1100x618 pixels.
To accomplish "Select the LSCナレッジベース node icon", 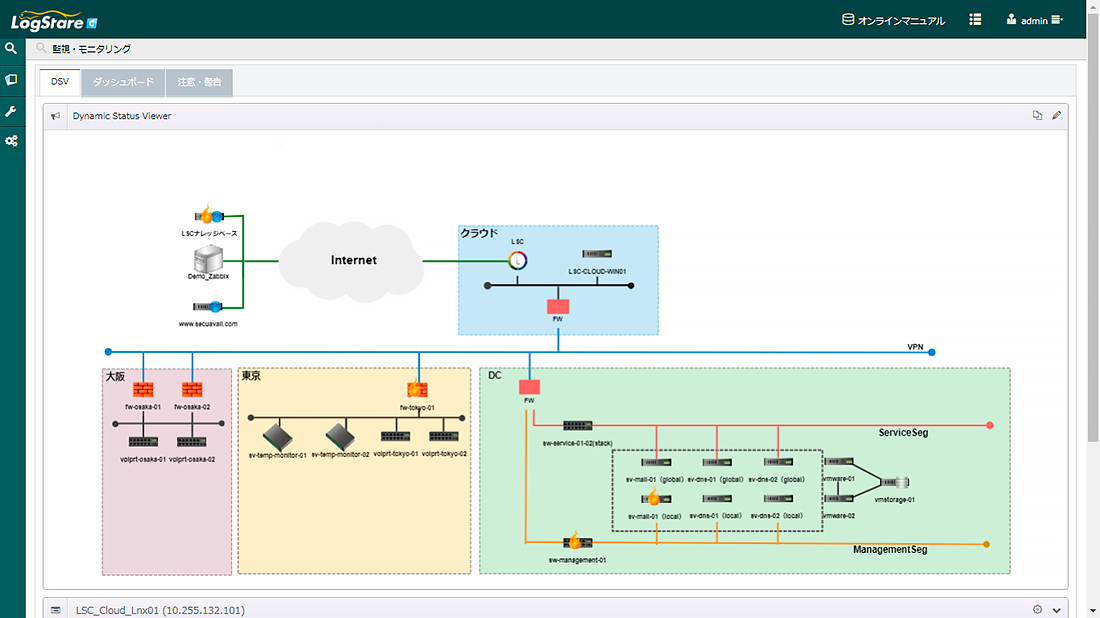I will click(208, 215).
